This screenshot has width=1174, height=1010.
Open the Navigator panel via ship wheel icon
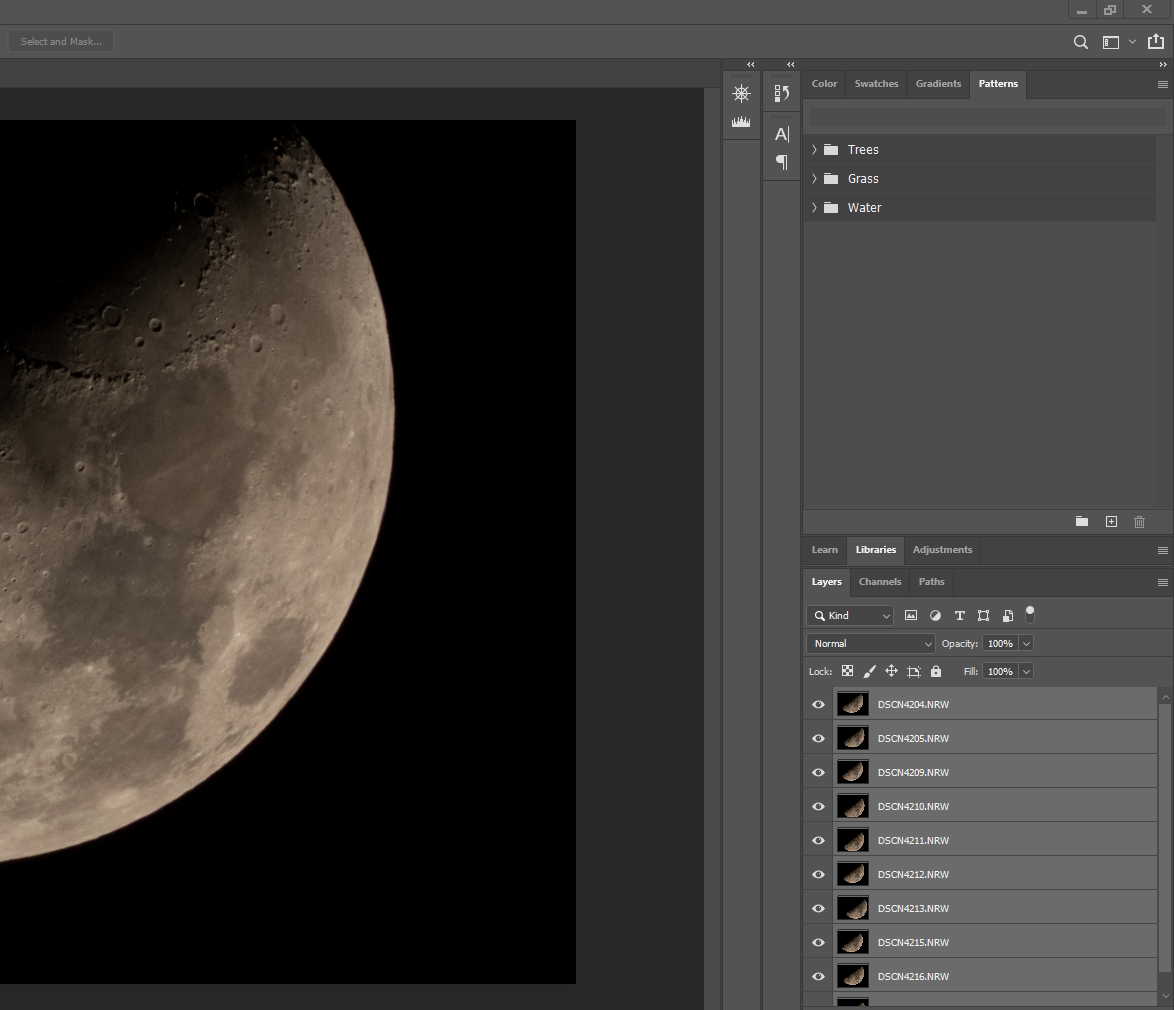click(x=741, y=92)
